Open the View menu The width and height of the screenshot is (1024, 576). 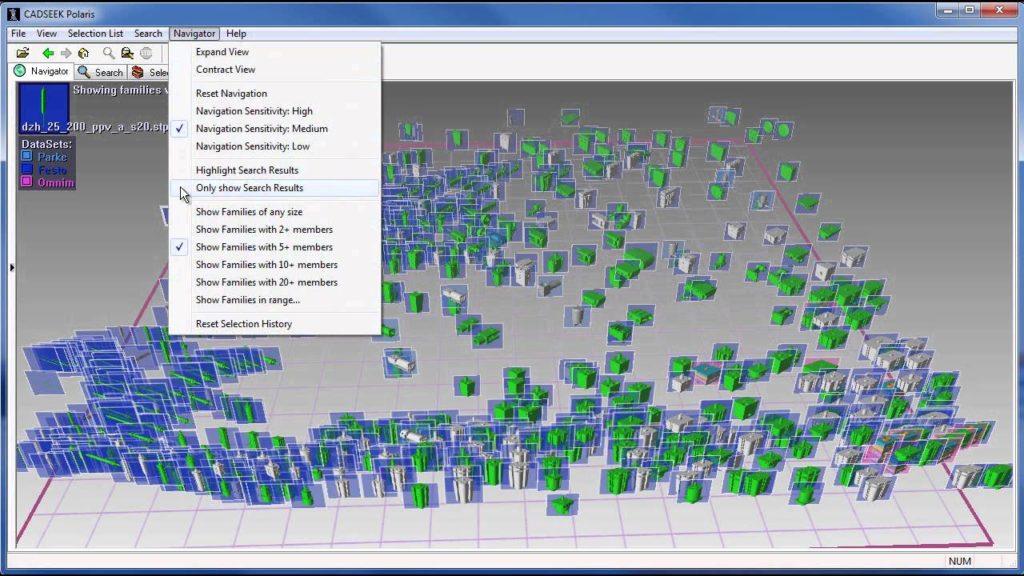[46, 33]
